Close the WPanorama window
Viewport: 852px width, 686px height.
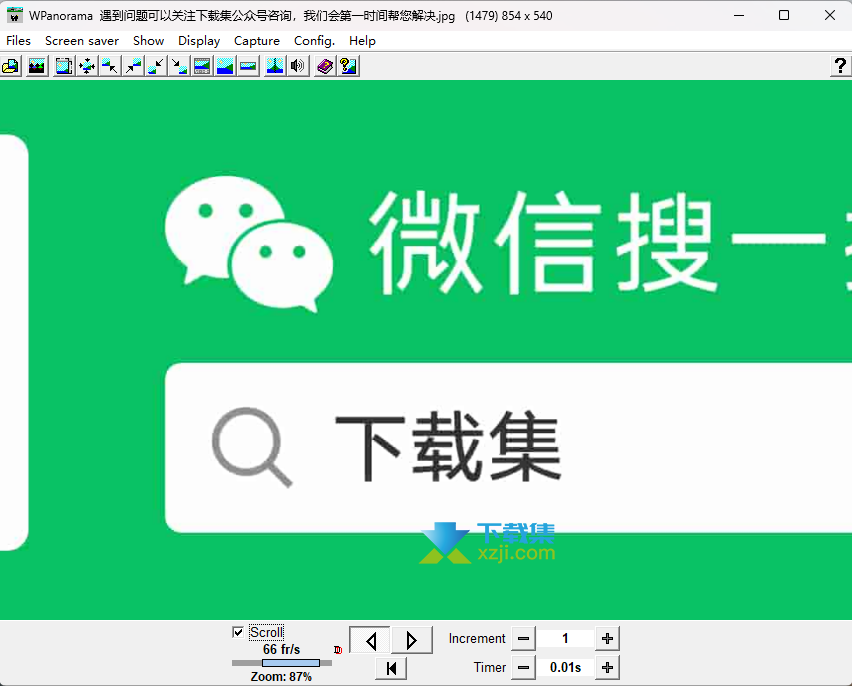(x=830, y=15)
